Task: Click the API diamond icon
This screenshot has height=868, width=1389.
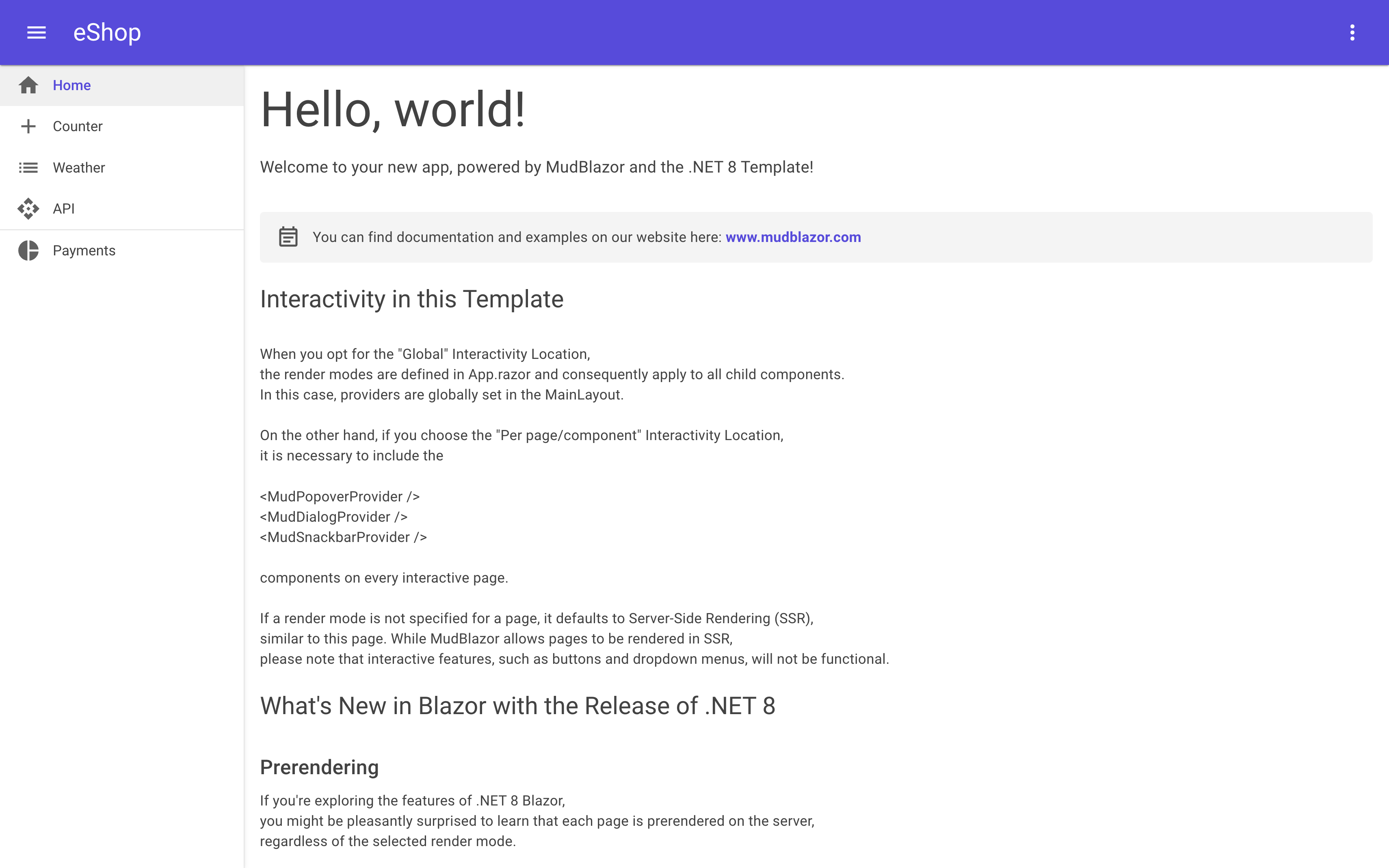Action: [x=28, y=208]
